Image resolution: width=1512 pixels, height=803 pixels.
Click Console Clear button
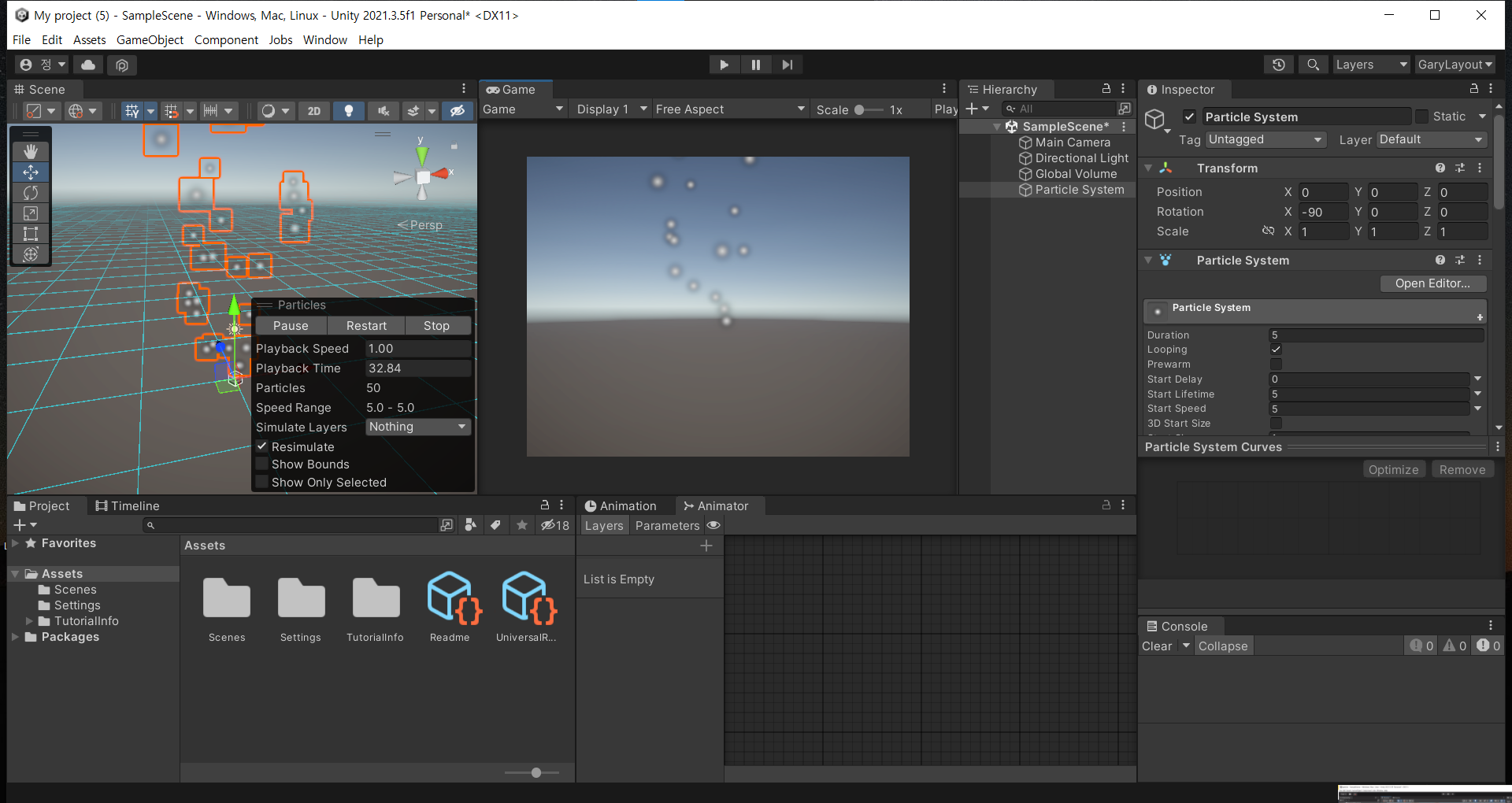pyautogui.click(x=1157, y=646)
